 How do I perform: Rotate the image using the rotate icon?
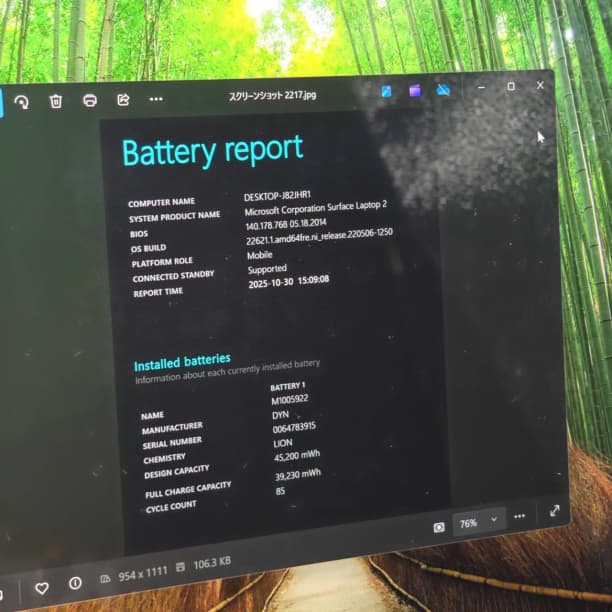point(21,102)
